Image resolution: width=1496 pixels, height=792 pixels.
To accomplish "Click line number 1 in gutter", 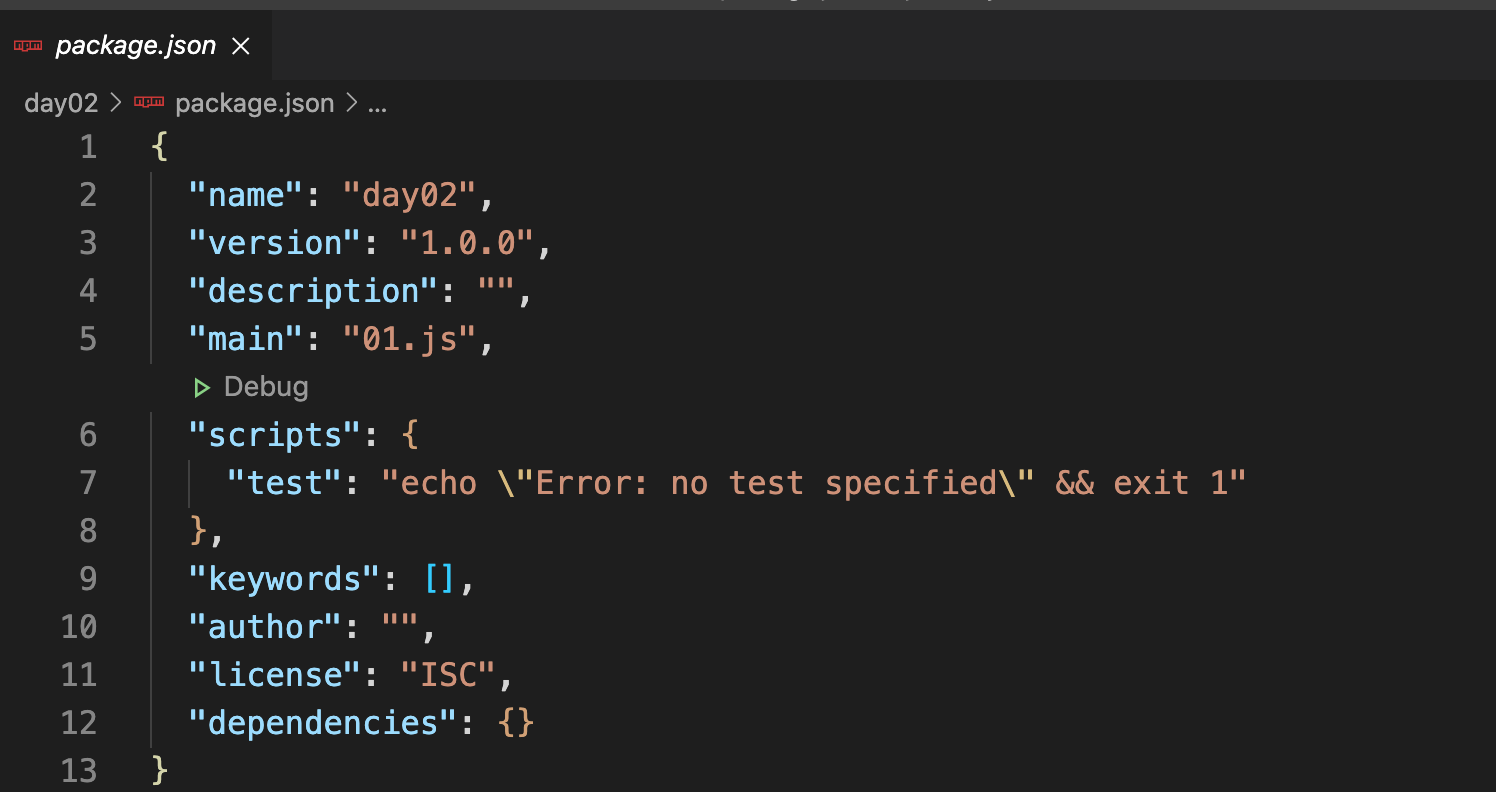I will click(x=88, y=147).
